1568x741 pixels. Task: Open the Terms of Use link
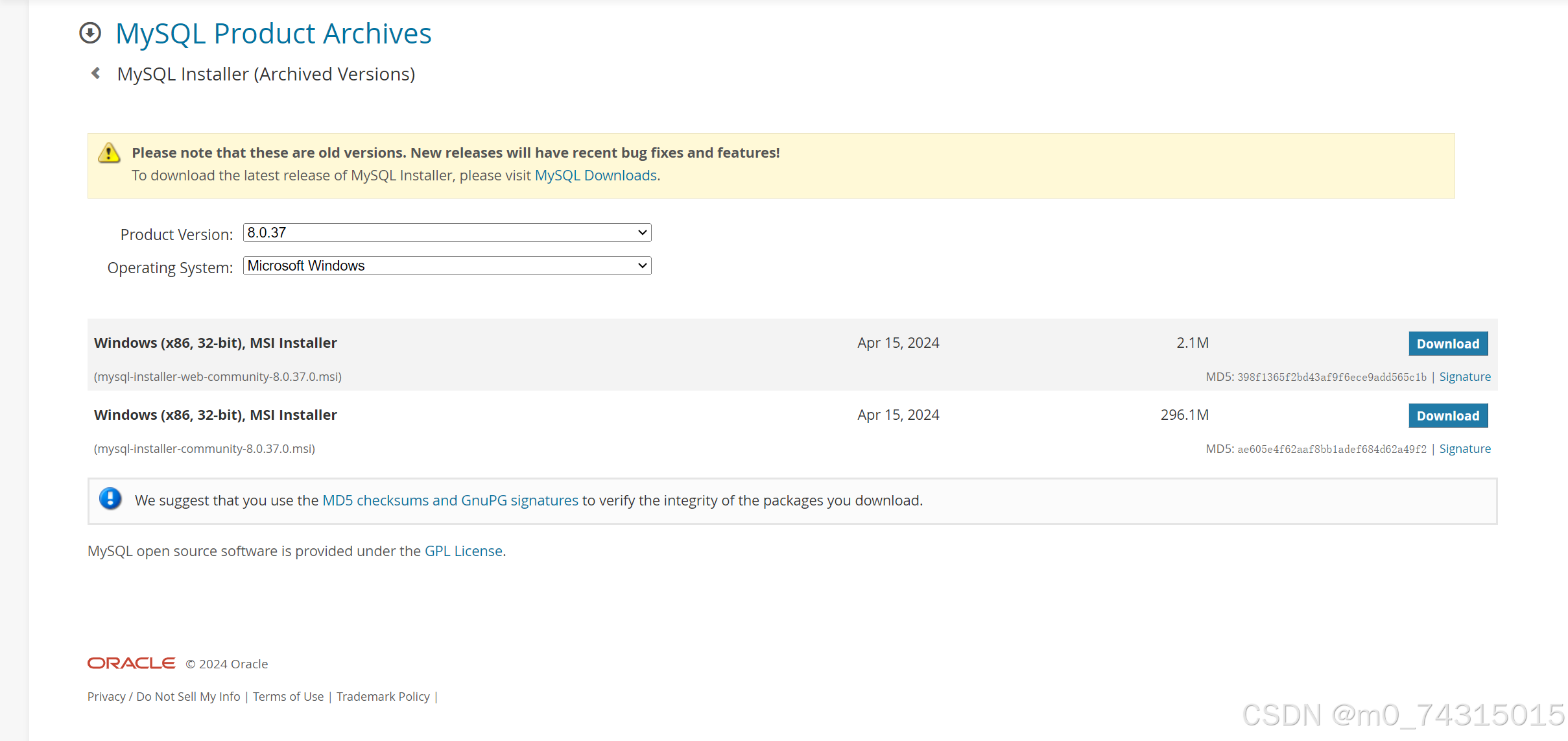(288, 697)
